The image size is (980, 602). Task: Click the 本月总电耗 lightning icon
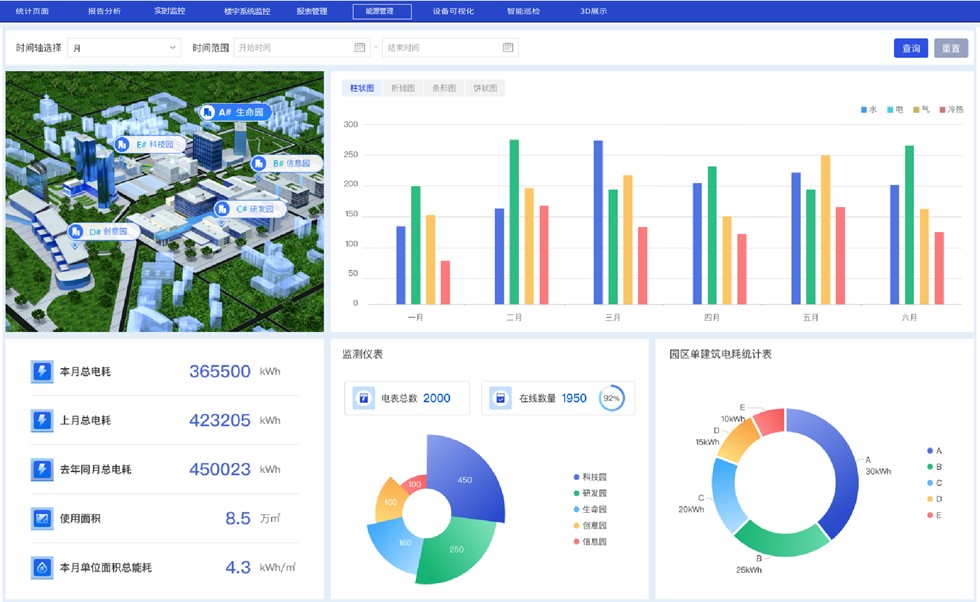pyautogui.click(x=42, y=371)
